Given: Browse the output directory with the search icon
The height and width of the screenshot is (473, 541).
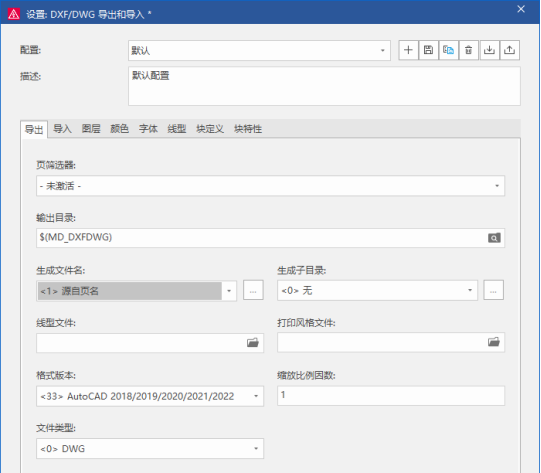Looking at the screenshot, I should click(494, 238).
